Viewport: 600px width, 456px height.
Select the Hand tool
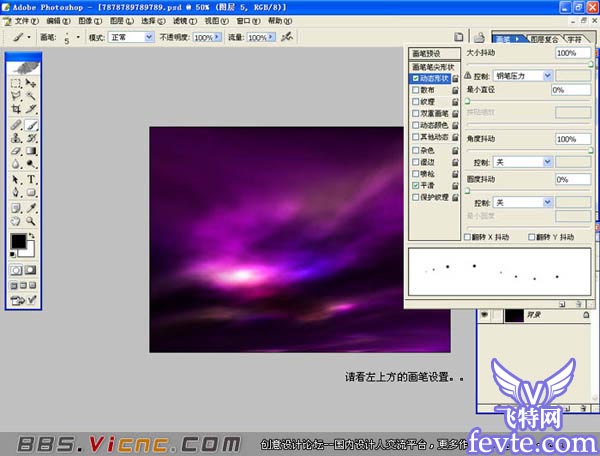point(16,220)
